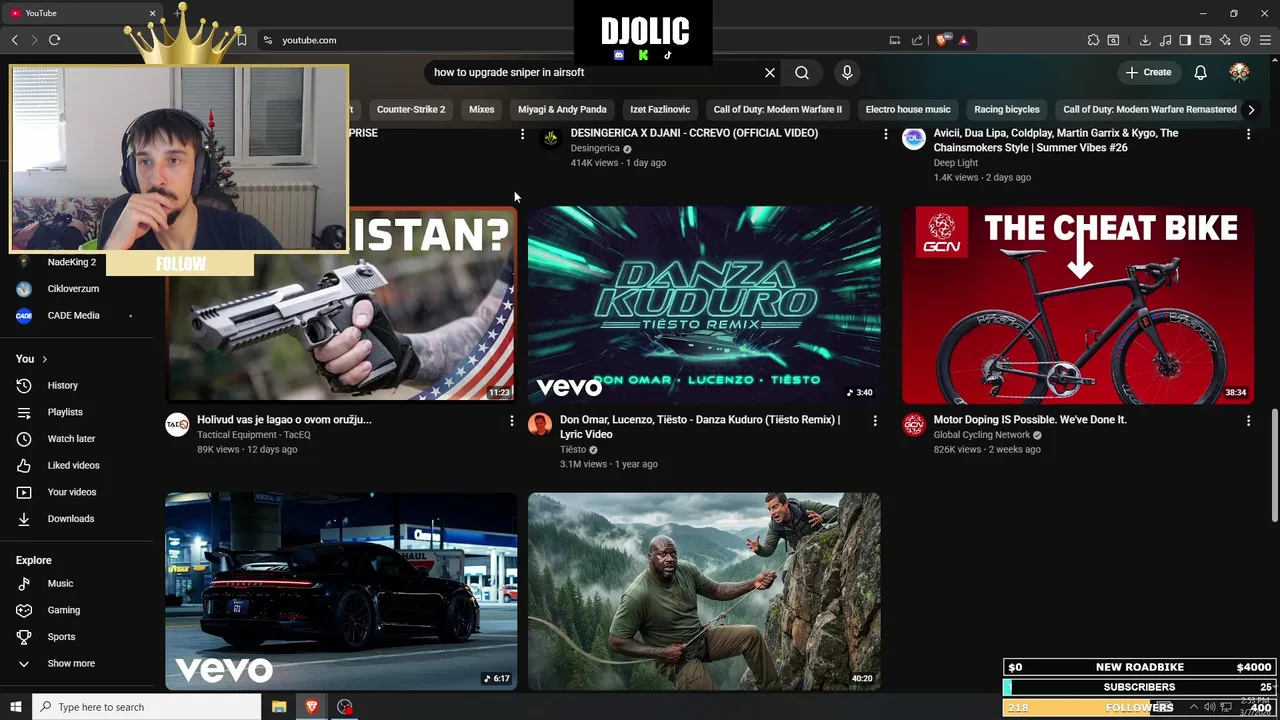Click the Windows Start button

[x=15, y=707]
